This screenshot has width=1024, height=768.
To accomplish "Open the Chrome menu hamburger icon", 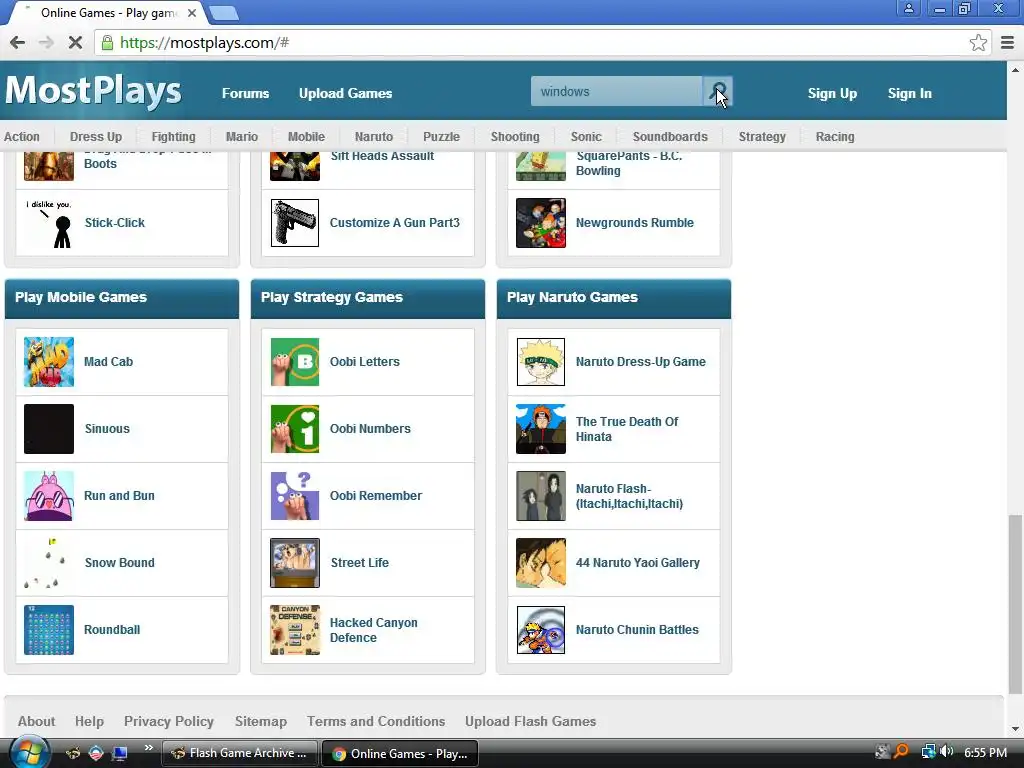I will click(1007, 42).
